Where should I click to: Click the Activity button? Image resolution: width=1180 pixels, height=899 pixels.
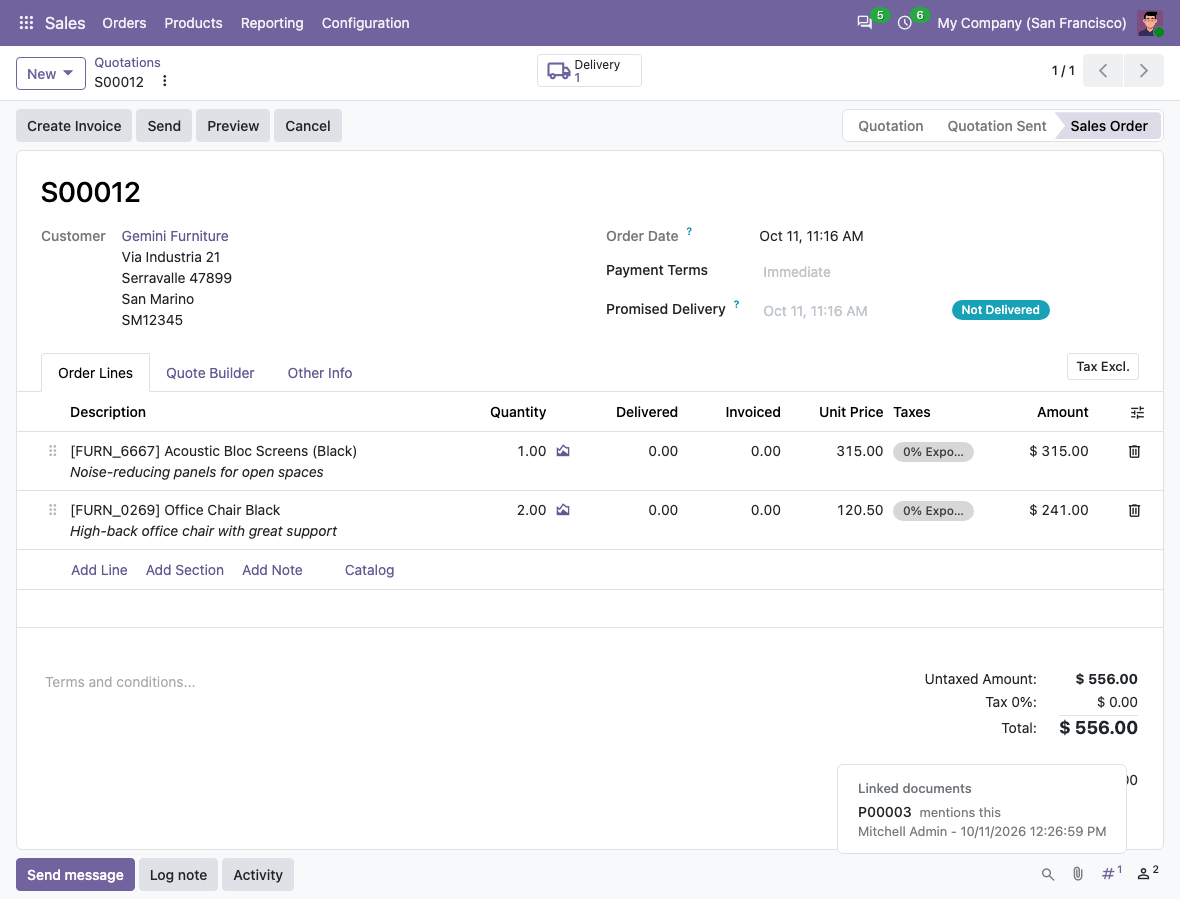(258, 874)
